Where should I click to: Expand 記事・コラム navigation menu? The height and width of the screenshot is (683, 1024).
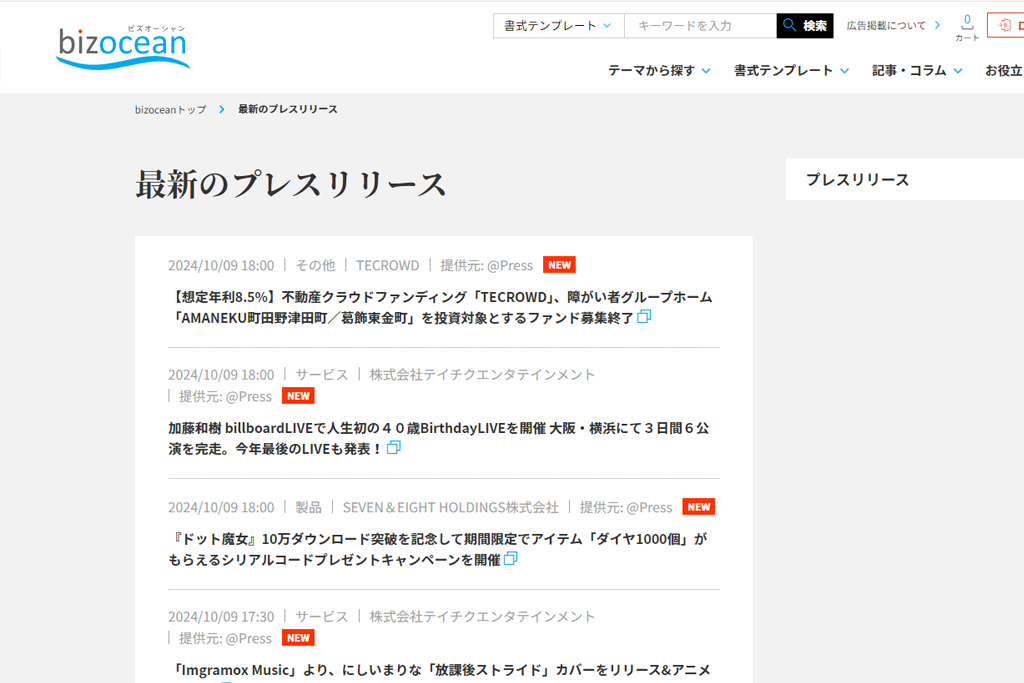click(917, 71)
